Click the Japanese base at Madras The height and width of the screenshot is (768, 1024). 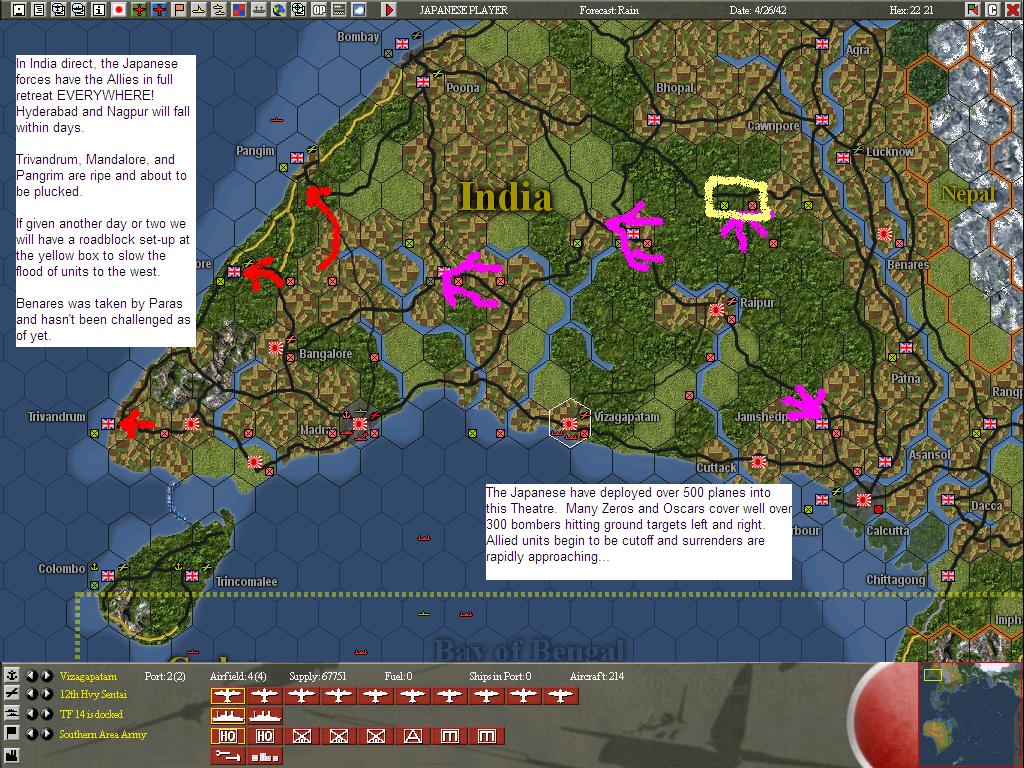pyautogui.click(x=359, y=423)
